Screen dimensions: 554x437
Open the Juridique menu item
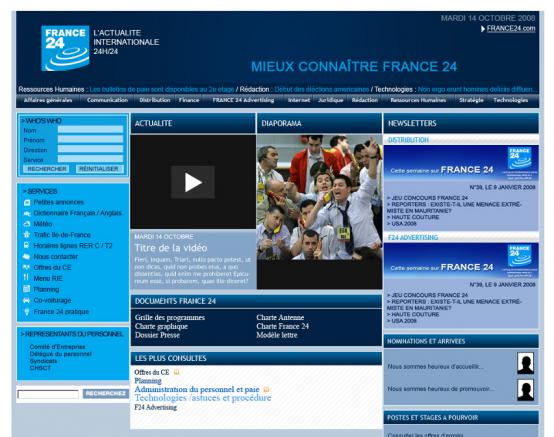[331, 100]
